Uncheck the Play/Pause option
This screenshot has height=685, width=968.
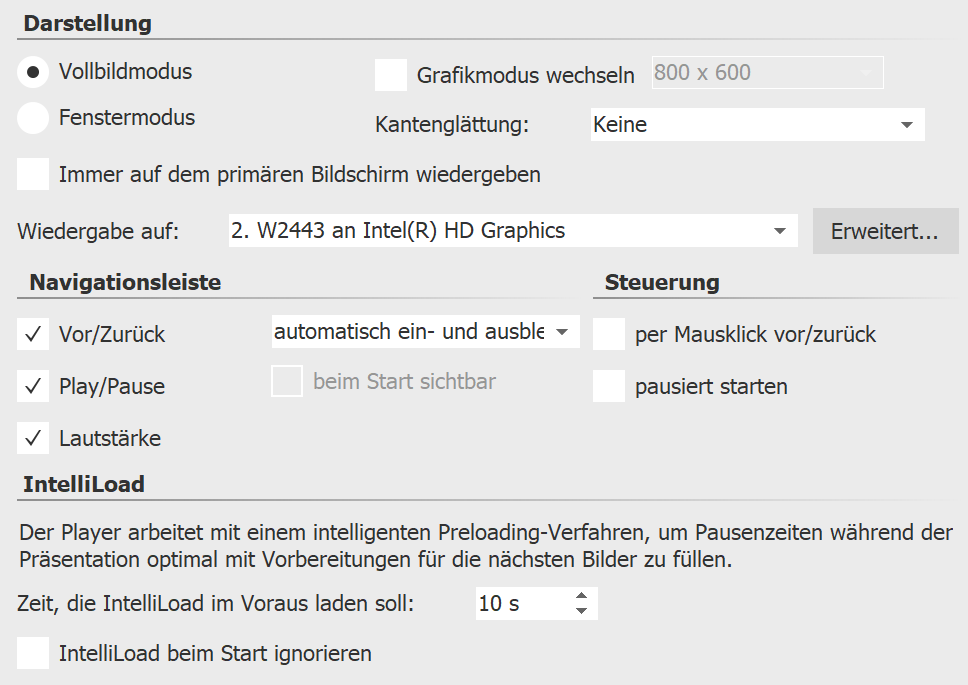point(31,386)
